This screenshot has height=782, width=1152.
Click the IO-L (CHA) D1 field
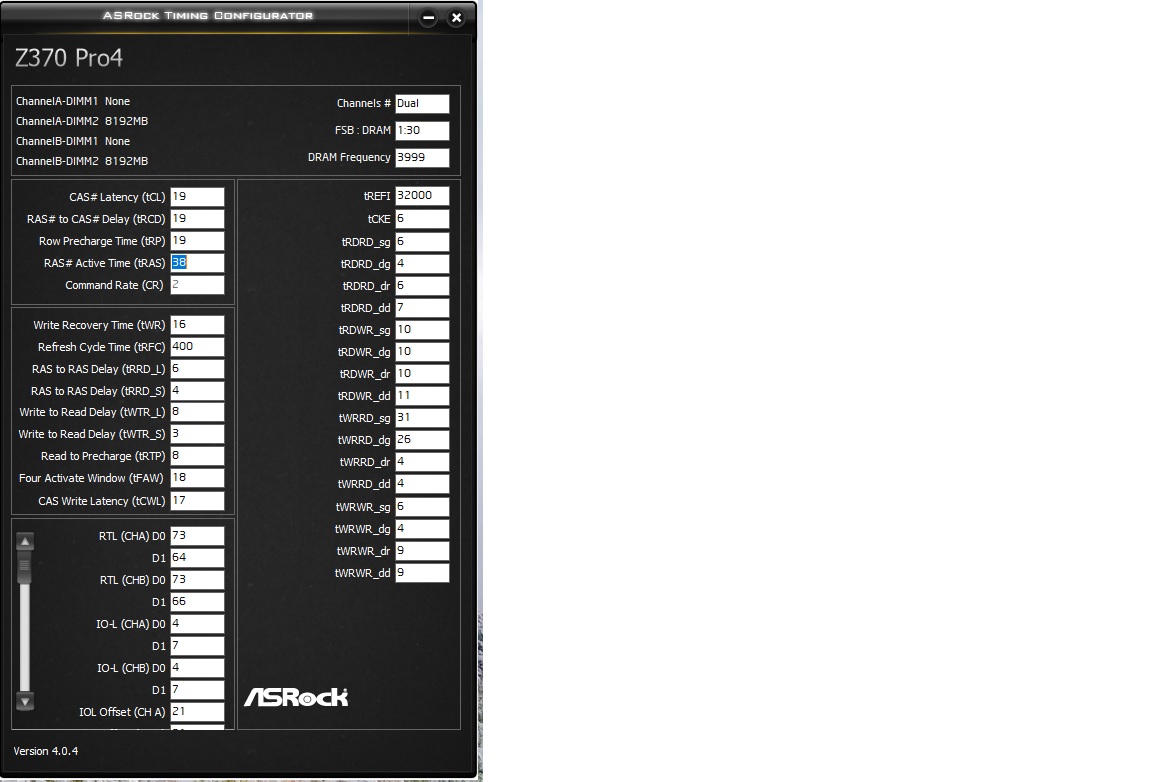coord(197,647)
